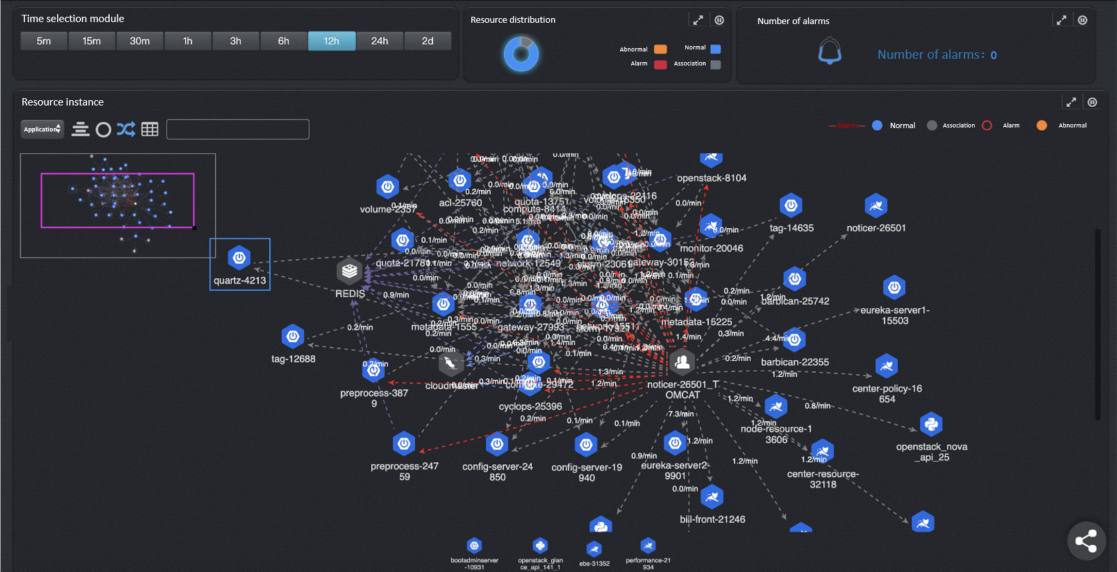Select the 12h time range

[331, 41]
